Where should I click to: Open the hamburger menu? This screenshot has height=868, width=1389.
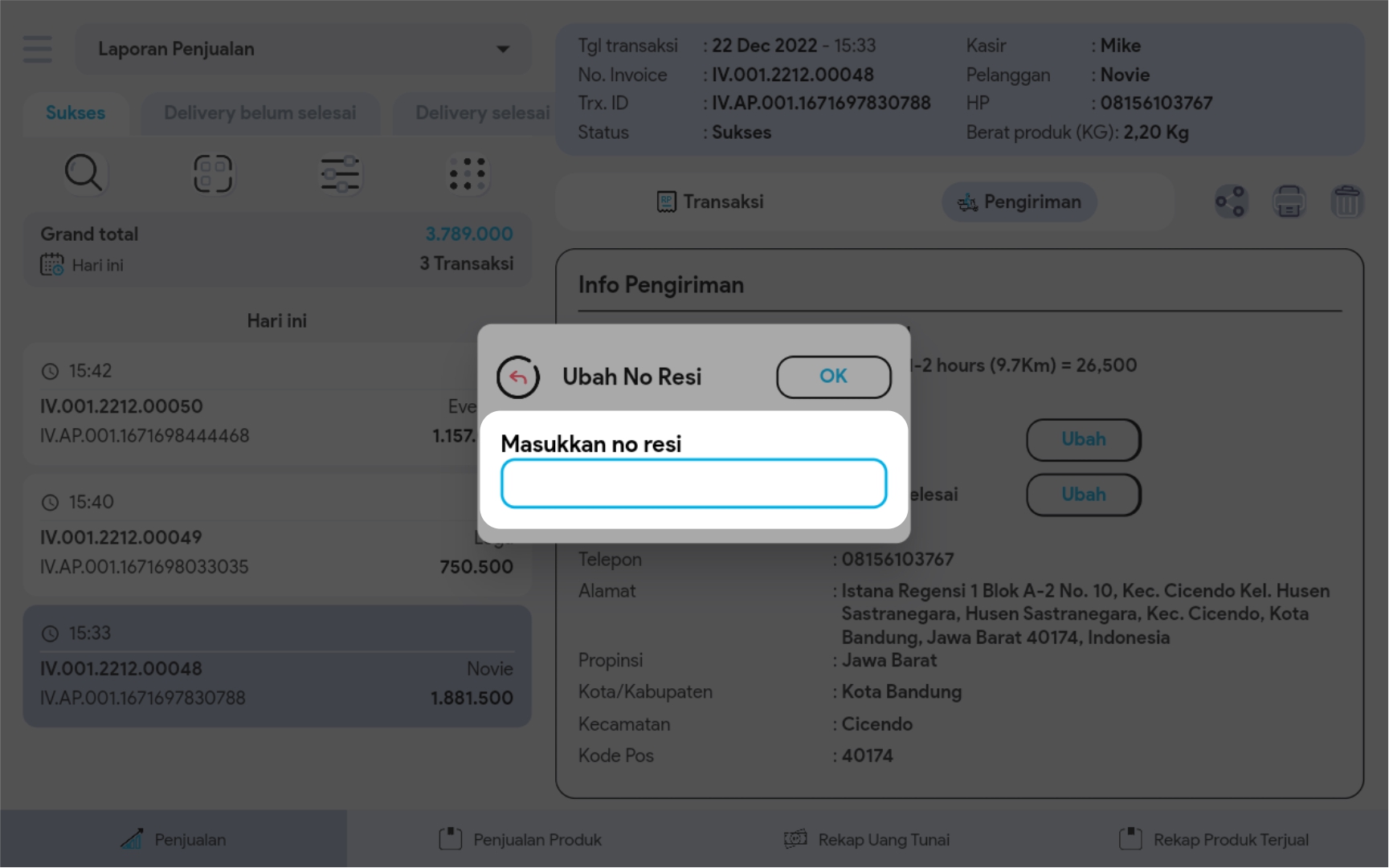[38, 49]
